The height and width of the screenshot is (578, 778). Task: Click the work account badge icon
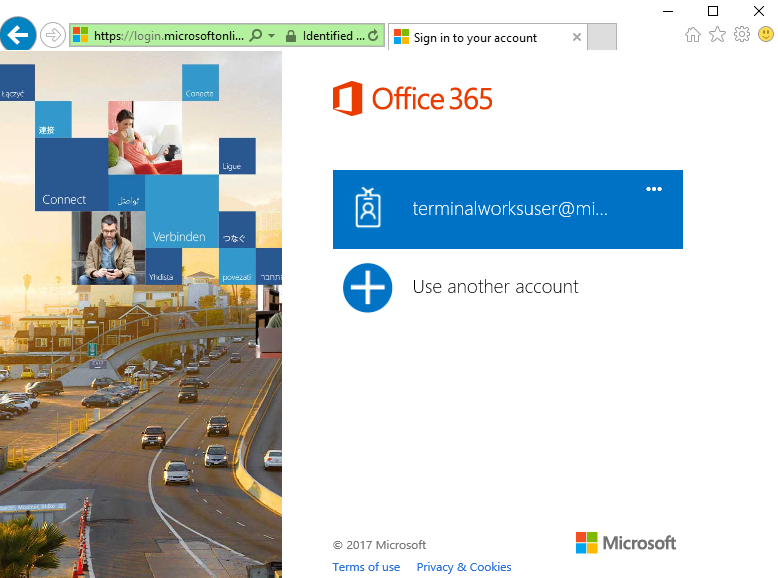click(x=368, y=207)
